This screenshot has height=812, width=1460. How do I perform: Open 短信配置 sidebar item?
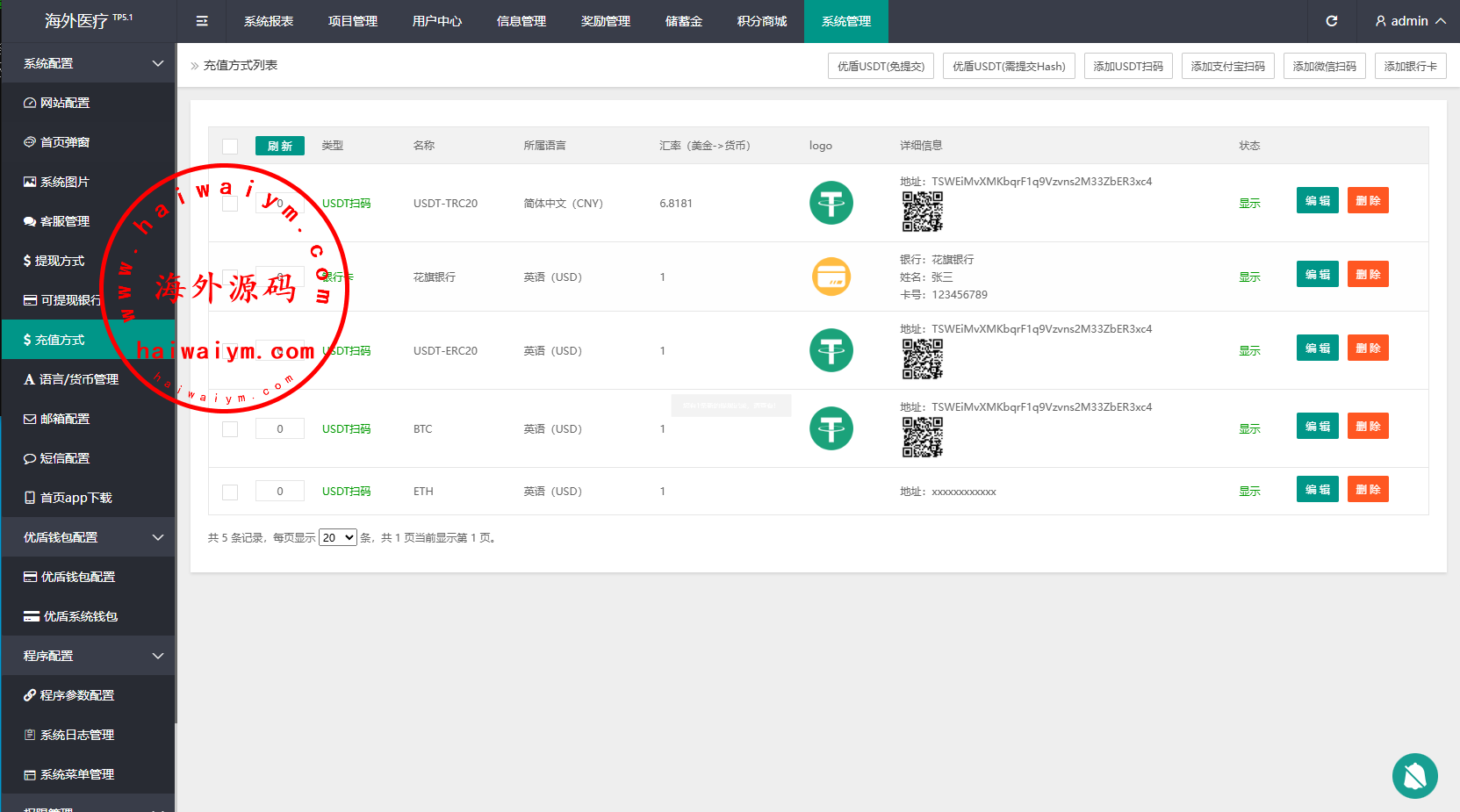[88, 458]
